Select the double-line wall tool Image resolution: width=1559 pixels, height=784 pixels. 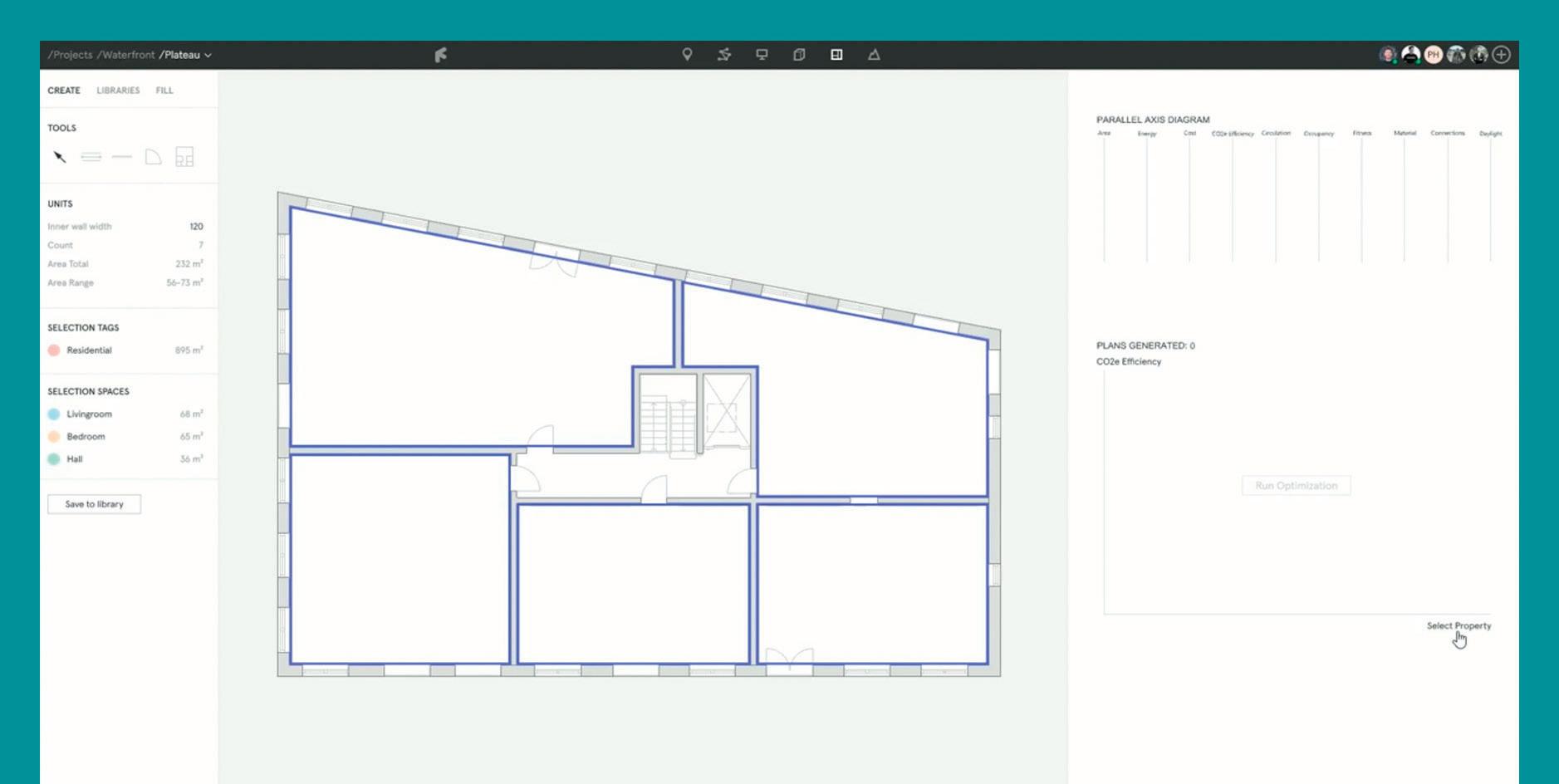91,157
